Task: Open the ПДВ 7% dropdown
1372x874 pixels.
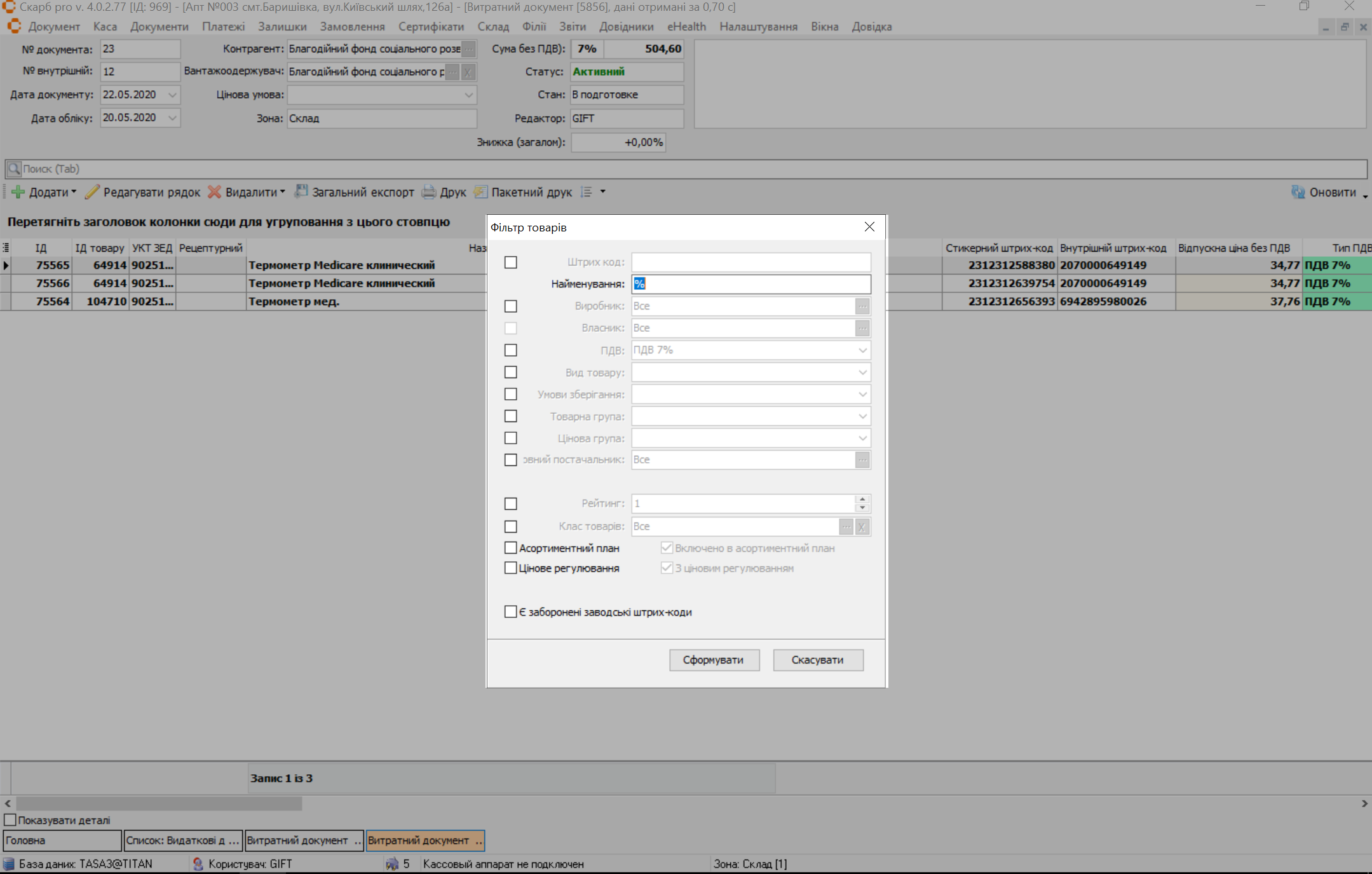Action: pyautogui.click(x=862, y=350)
